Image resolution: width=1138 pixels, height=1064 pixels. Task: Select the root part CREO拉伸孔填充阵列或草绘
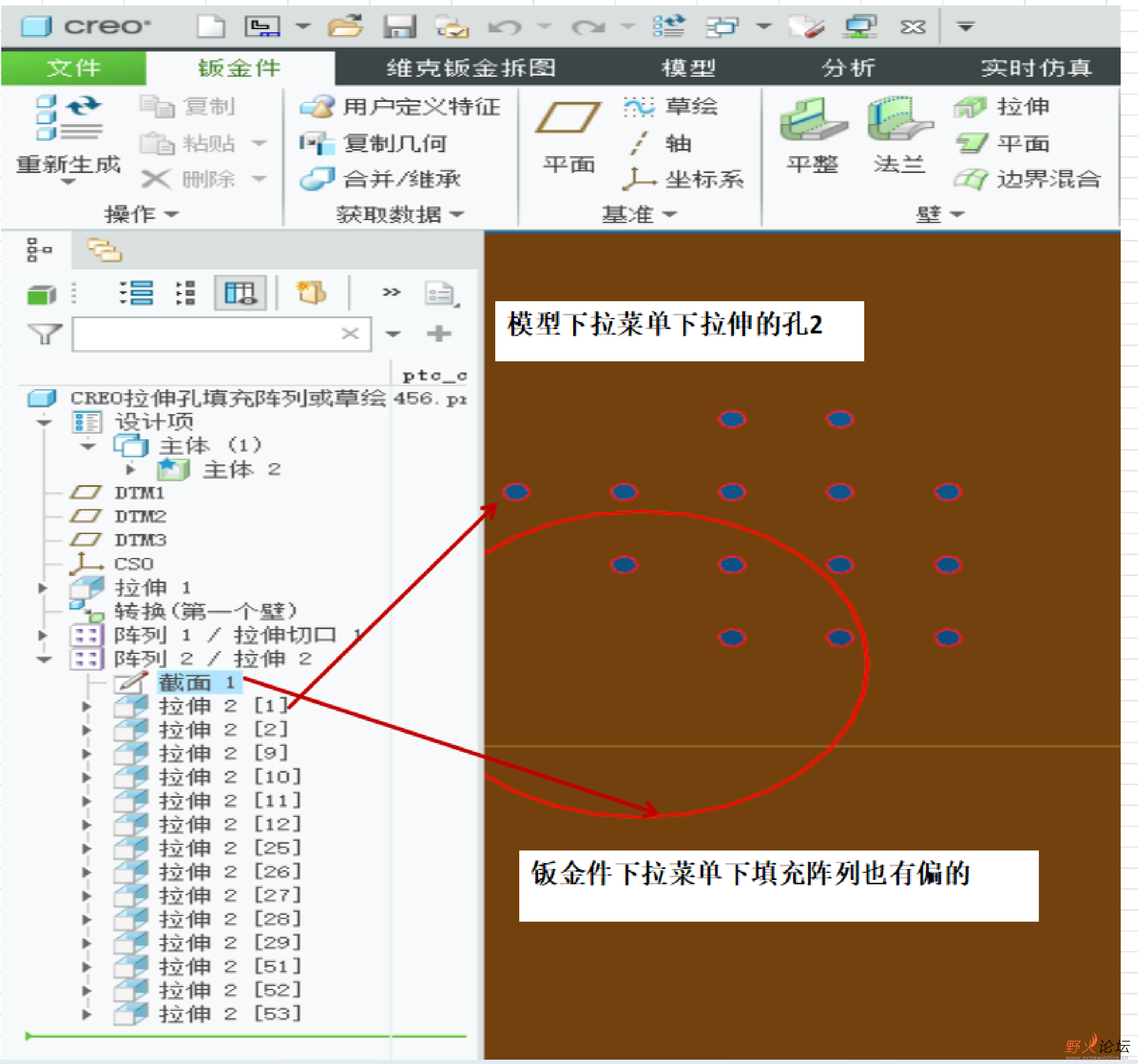point(228,398)
